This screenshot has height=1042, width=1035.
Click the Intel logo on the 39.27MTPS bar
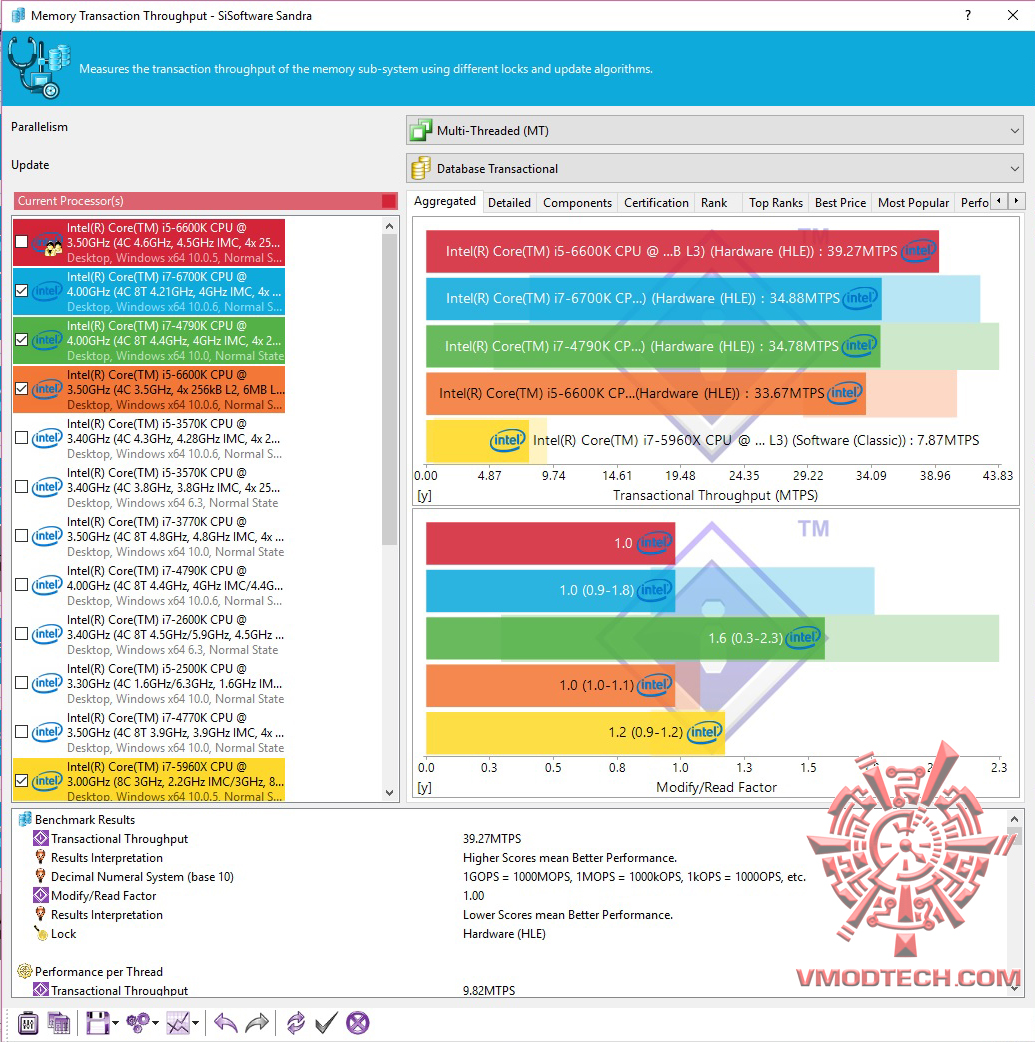click(x=919, y=251)
